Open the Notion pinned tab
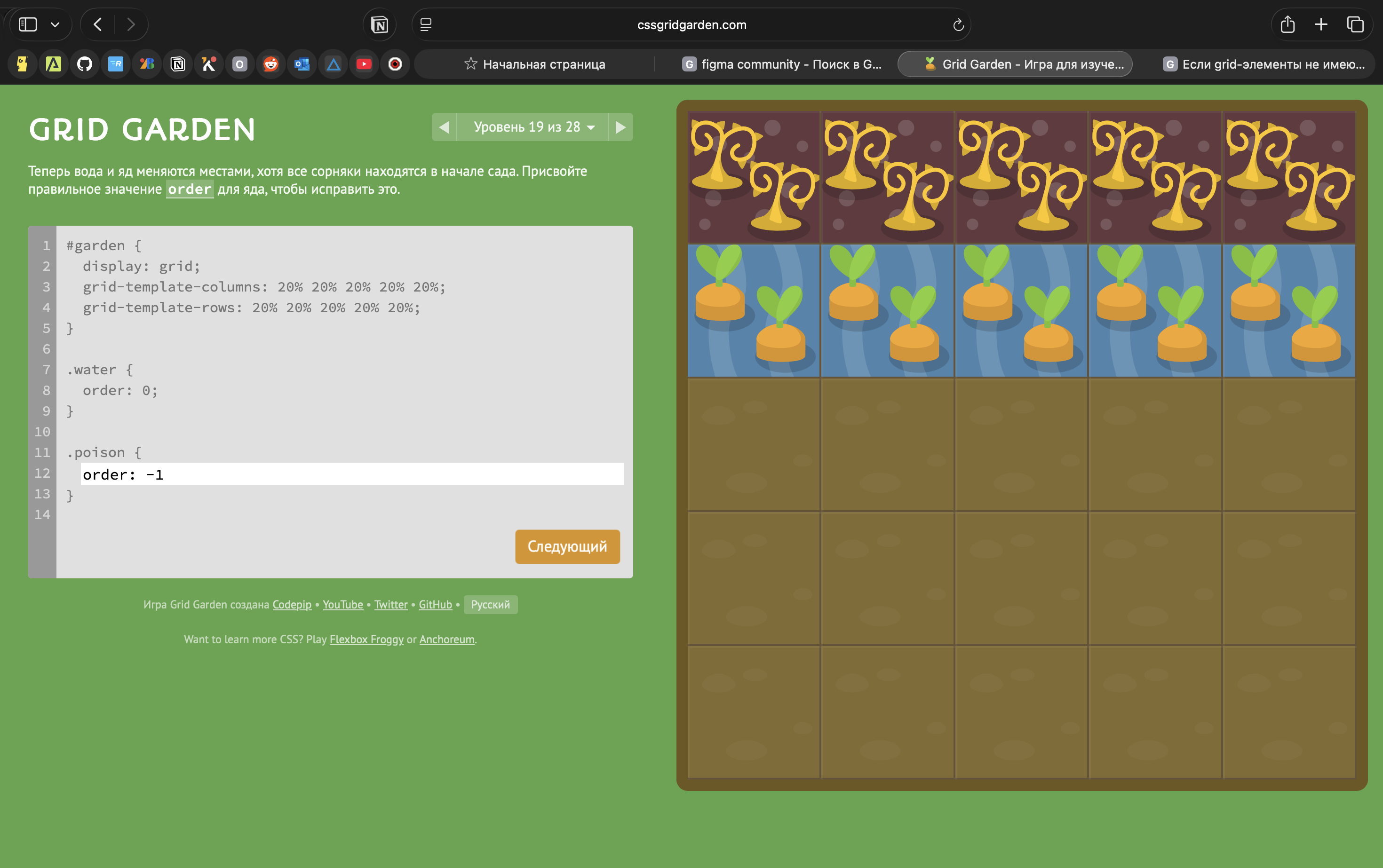1383x868 pixels. [177, 64]
